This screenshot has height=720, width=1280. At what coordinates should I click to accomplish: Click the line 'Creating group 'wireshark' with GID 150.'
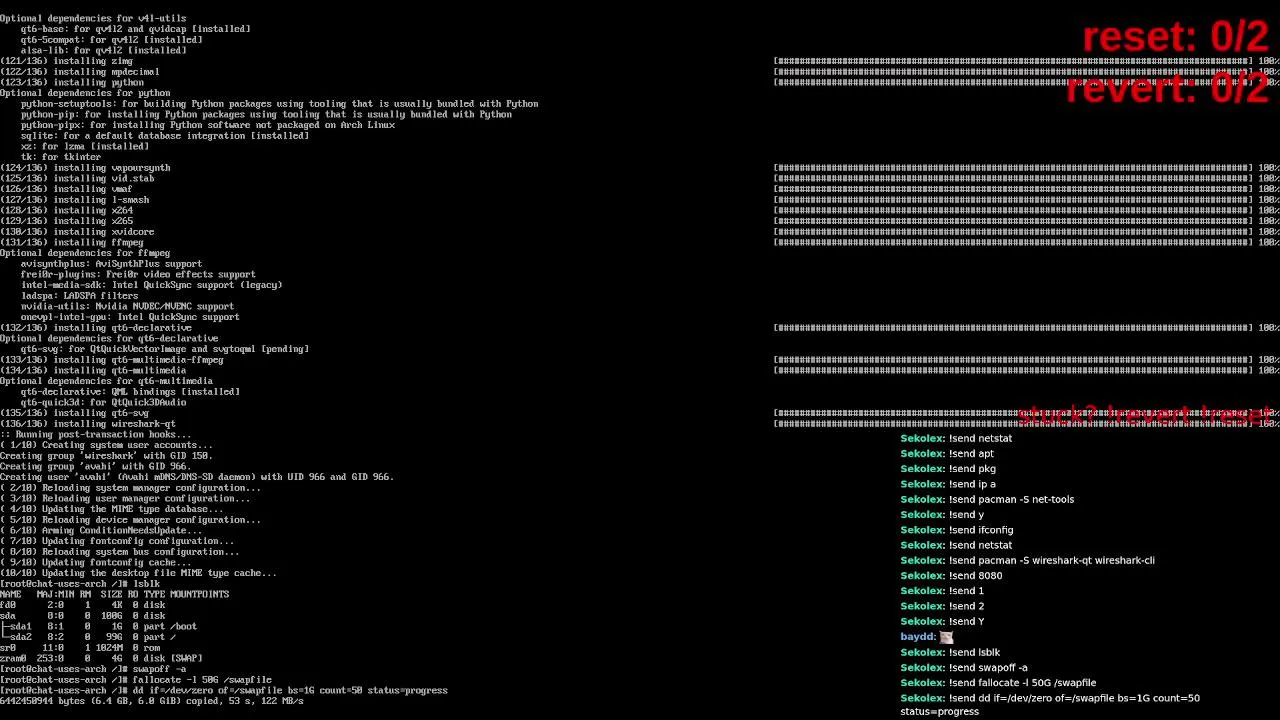click(x=106, y=456)
